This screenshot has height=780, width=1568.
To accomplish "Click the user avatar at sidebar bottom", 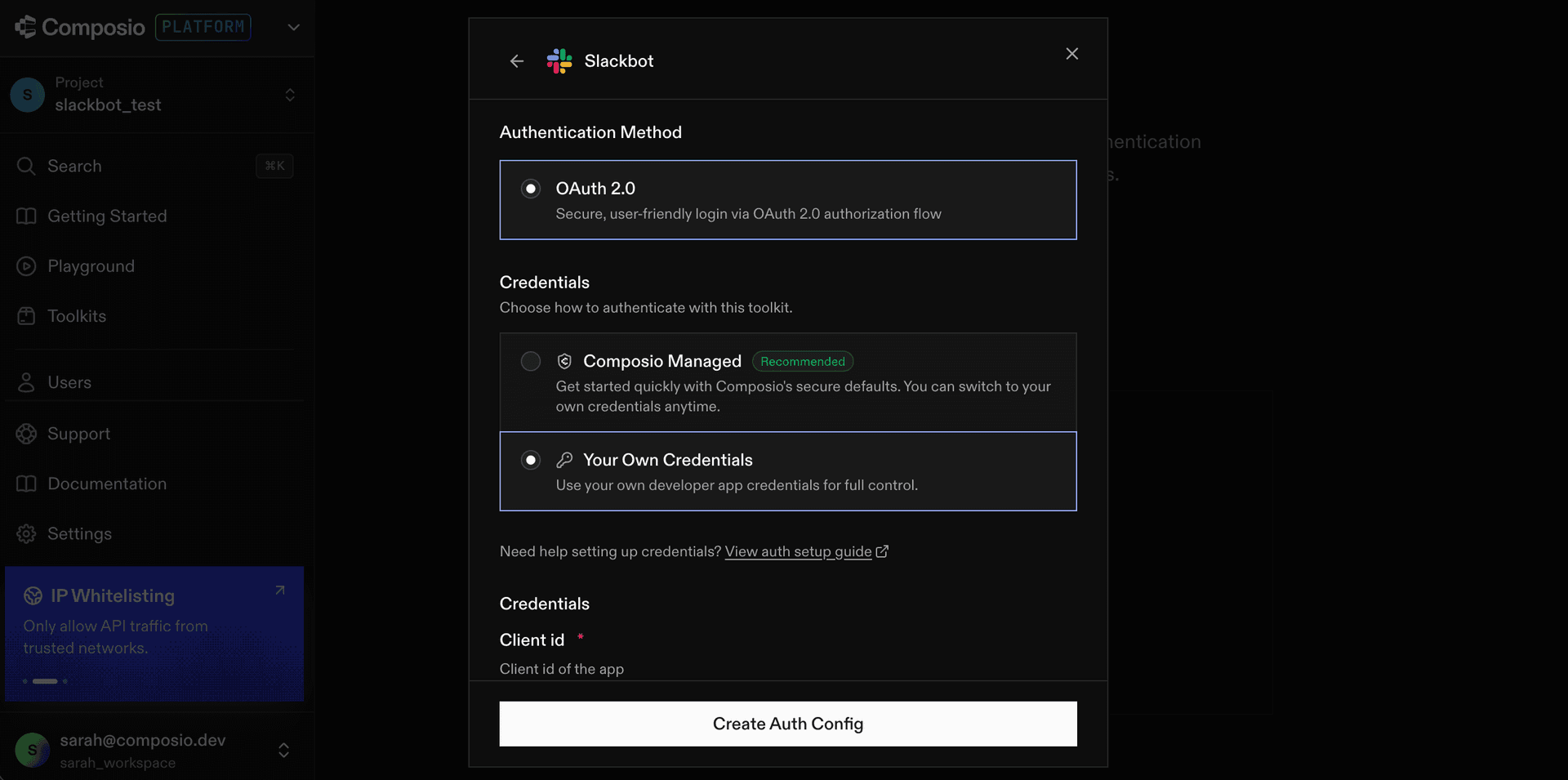I will point(33,750).
